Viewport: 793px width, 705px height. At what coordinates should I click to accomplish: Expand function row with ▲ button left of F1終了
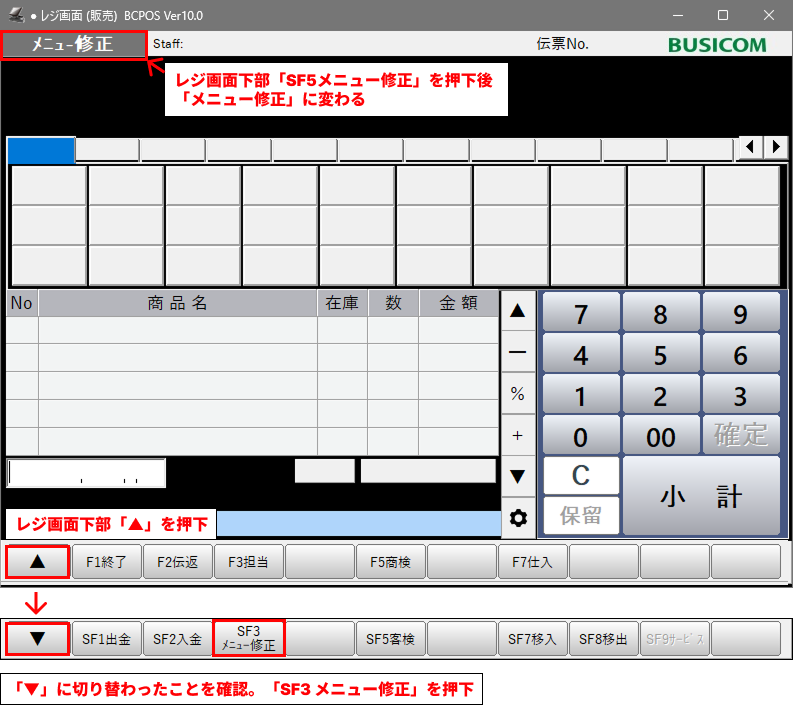click(x=37, y=562)
